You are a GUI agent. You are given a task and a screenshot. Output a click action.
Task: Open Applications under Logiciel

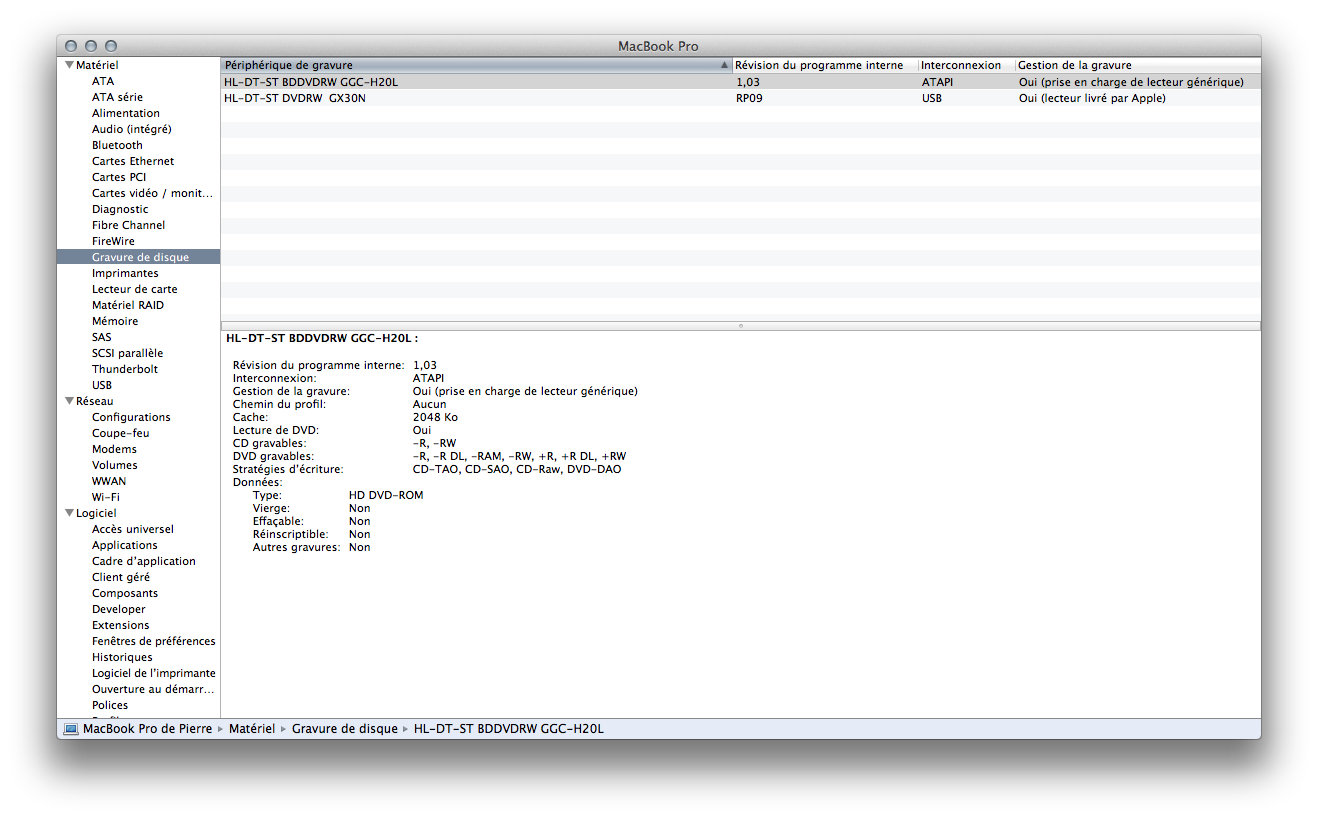[125, 545]
